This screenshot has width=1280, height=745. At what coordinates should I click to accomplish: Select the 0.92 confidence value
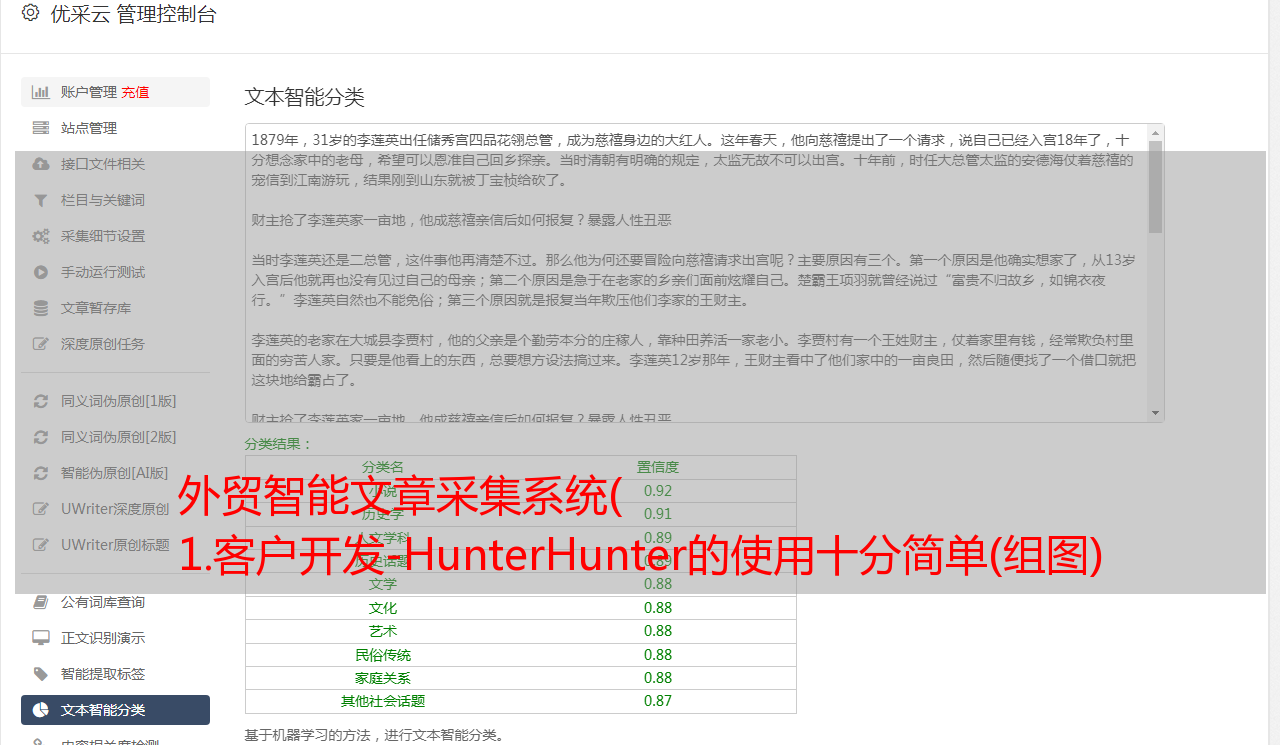[x=658, y=491]
